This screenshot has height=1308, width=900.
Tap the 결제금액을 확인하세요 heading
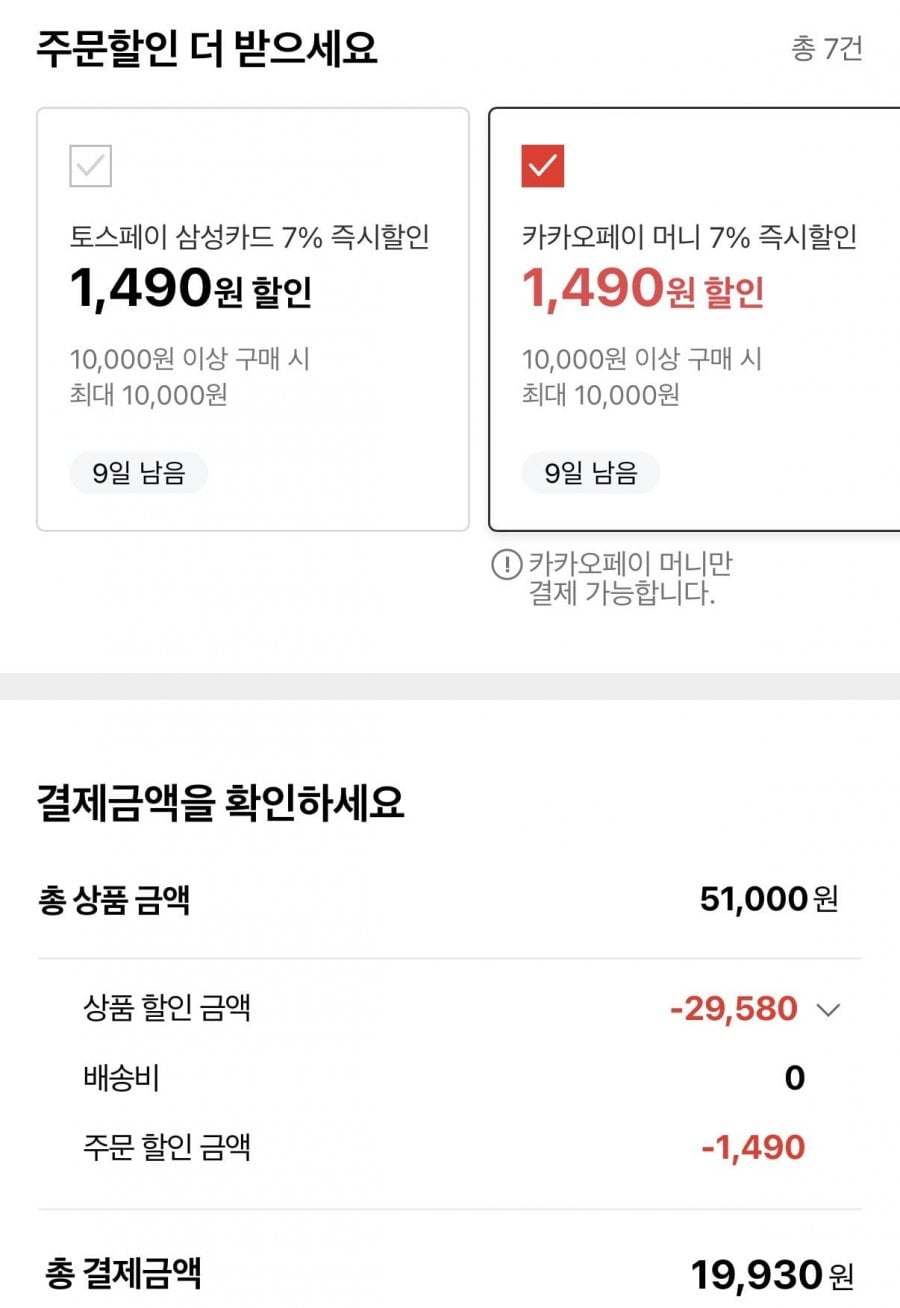coord(220,803)
